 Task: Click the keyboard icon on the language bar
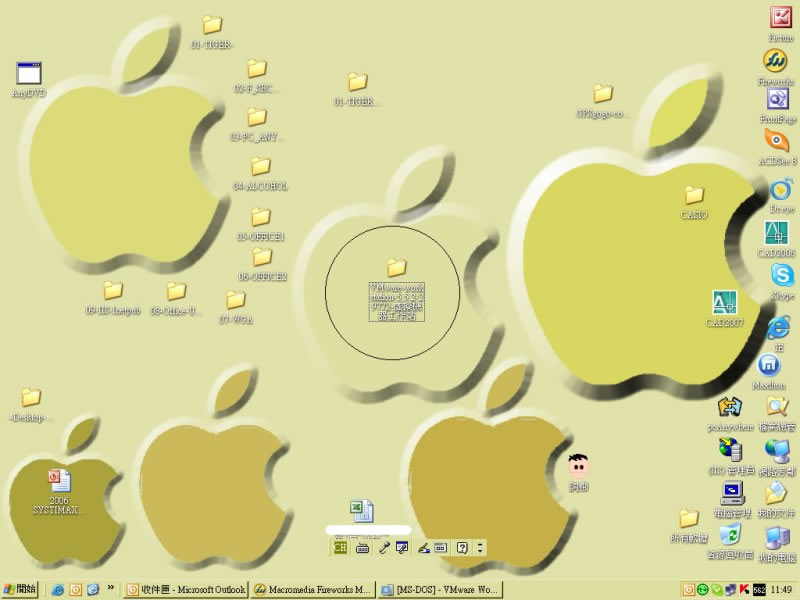point(362,548)
